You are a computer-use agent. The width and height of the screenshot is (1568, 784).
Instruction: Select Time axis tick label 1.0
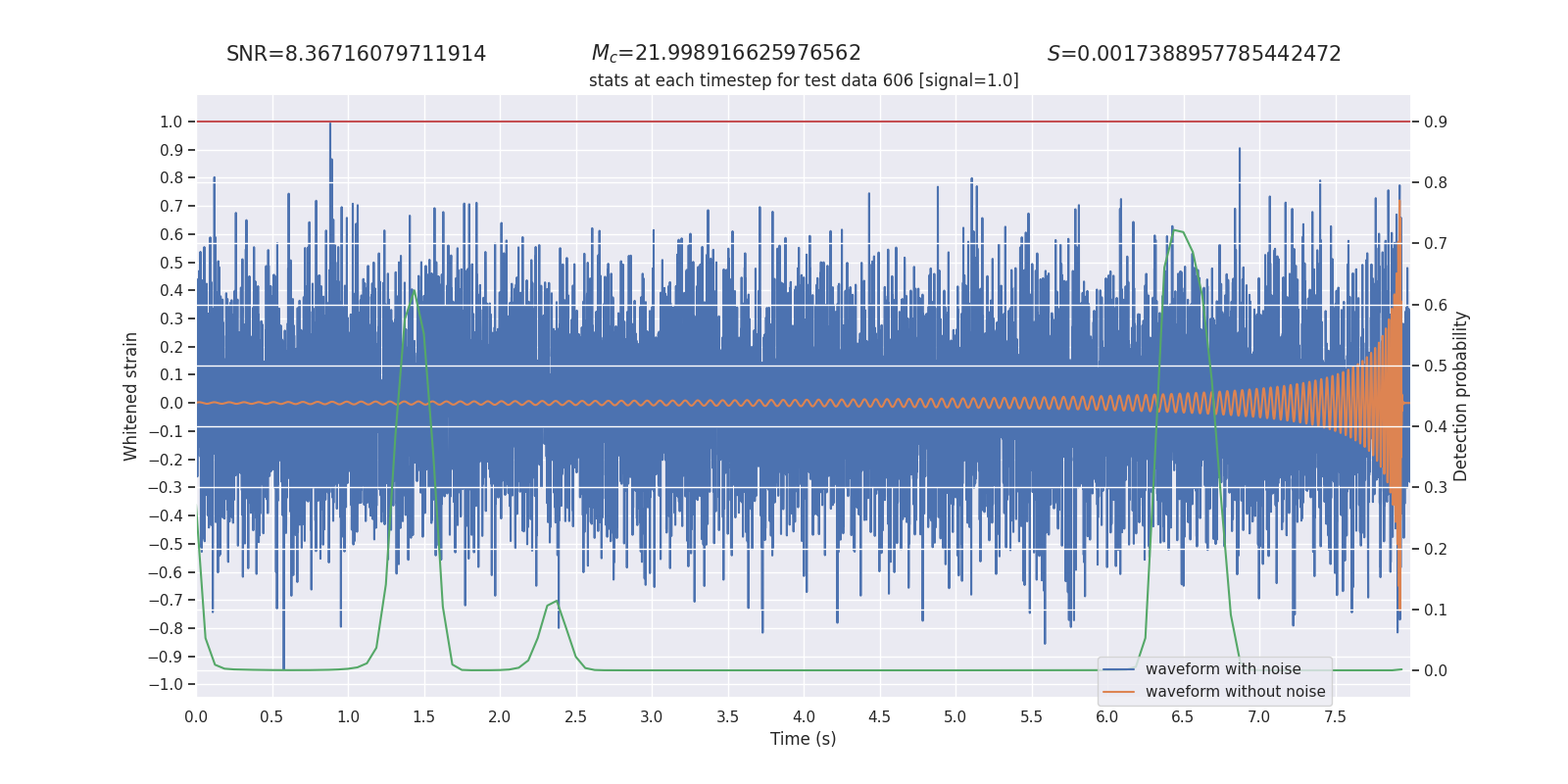[348, 717]
